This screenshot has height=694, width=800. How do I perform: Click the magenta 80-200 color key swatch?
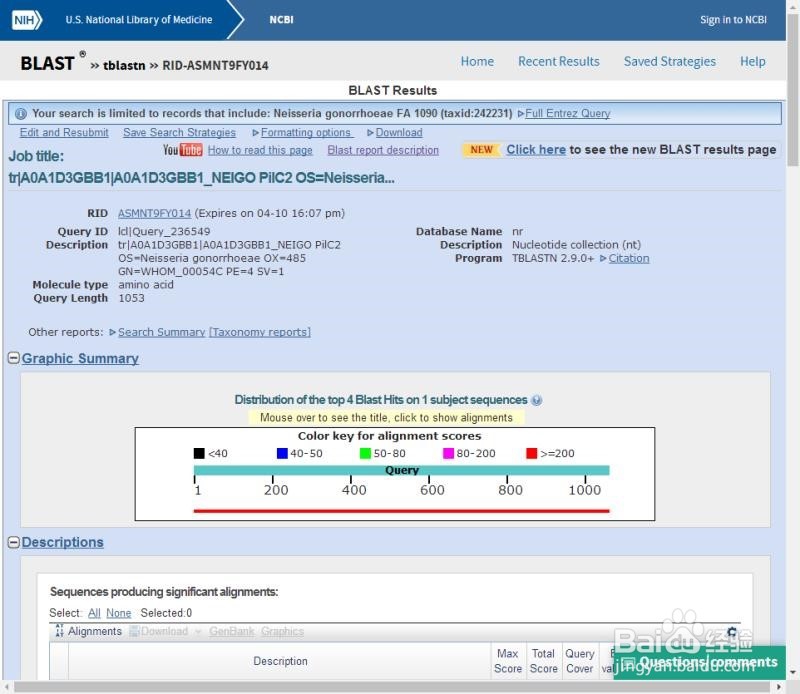(448, 453)
